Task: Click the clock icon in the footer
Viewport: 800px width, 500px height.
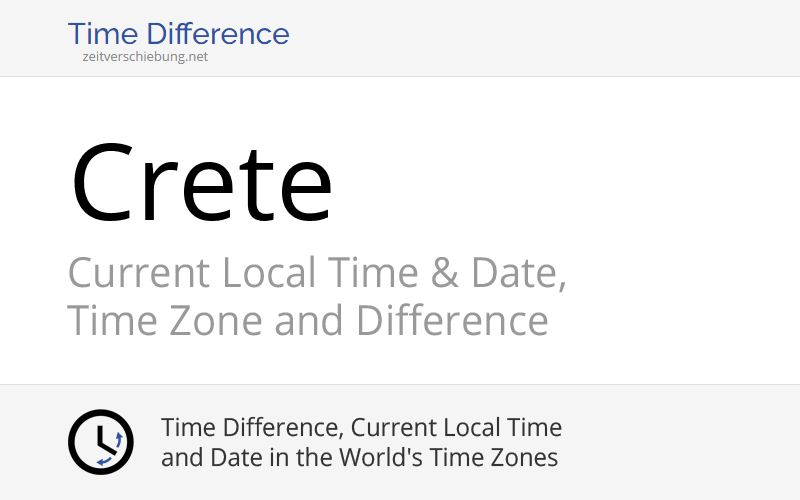Action: (100, 442)
